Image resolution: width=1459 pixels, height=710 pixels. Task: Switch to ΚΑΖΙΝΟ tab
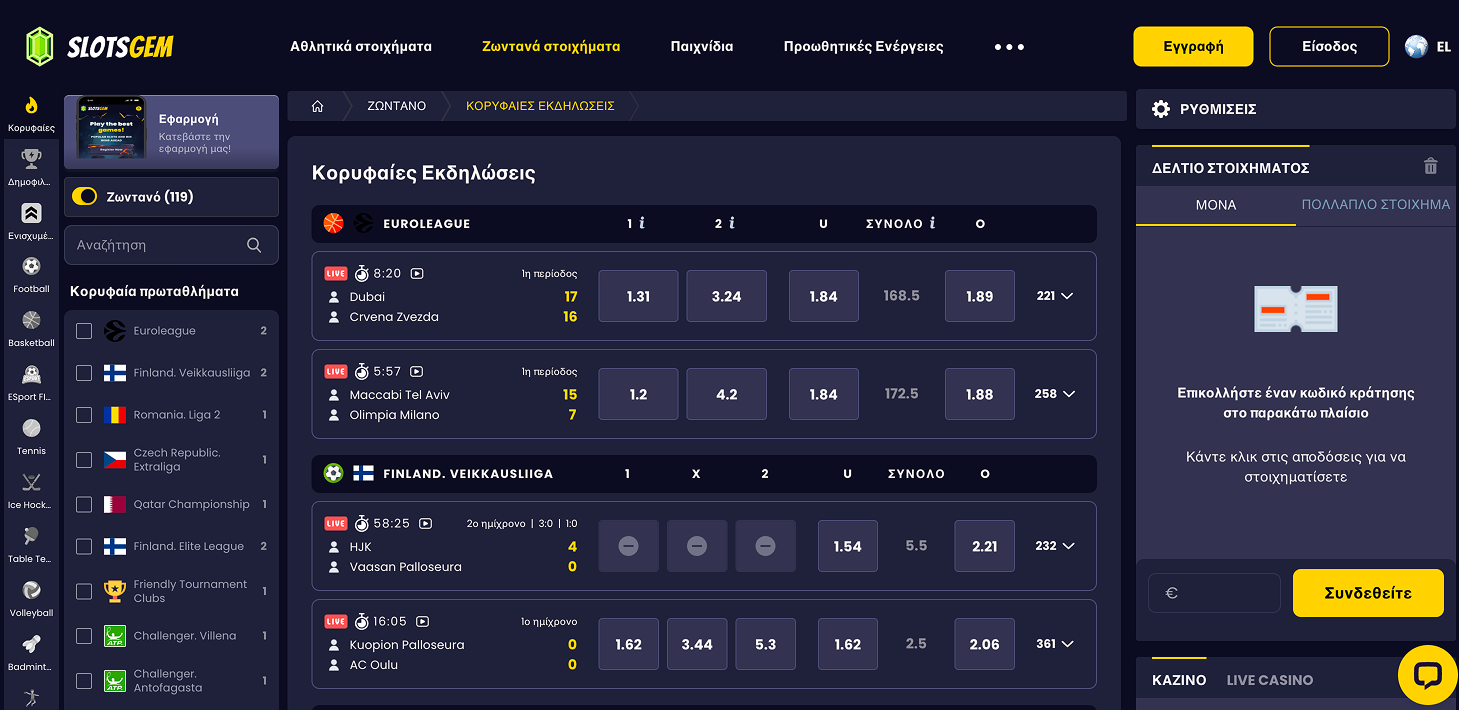click(x=1179, y=680)
